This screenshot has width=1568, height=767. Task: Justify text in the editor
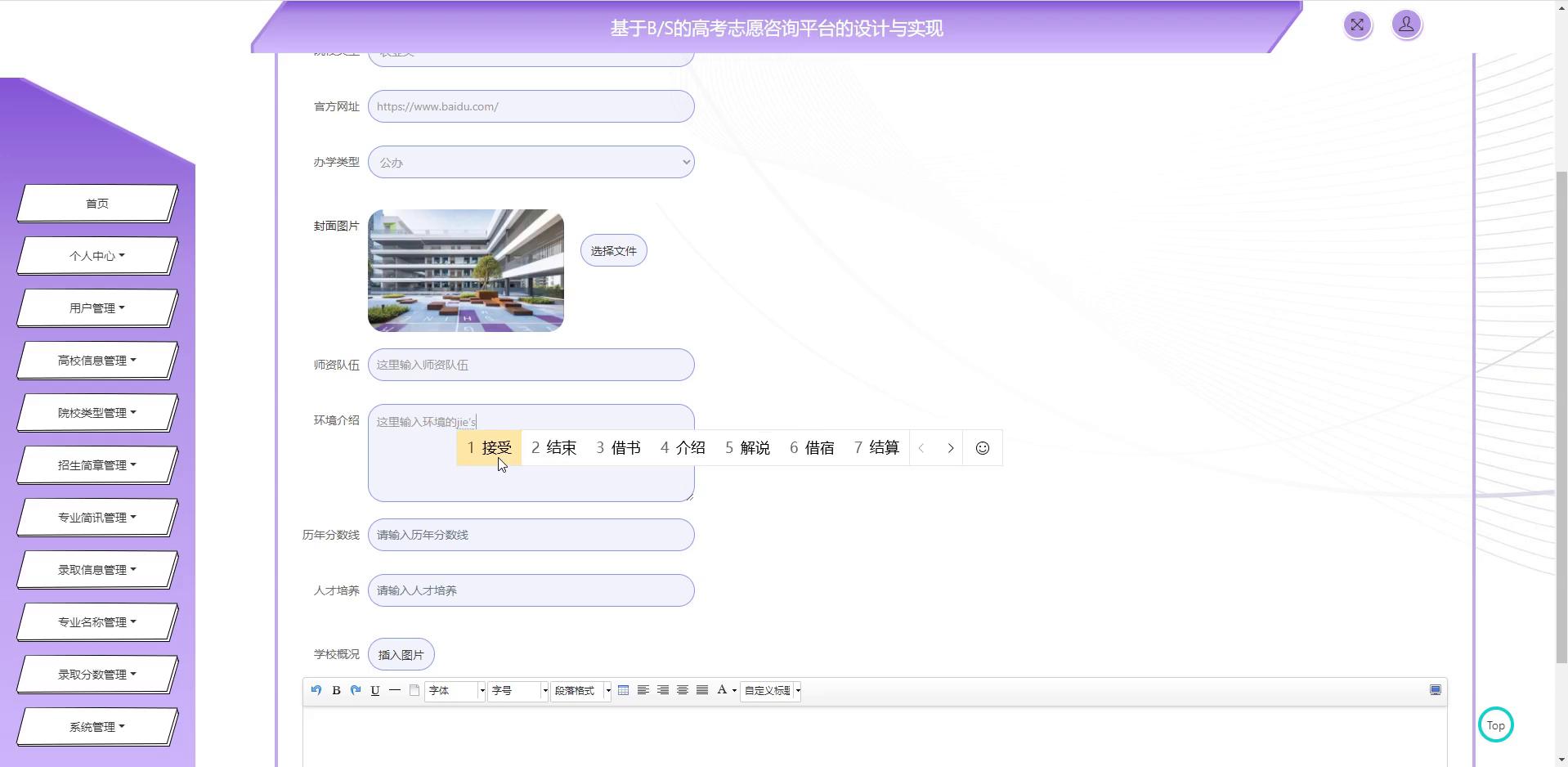(x=702, y=690)
